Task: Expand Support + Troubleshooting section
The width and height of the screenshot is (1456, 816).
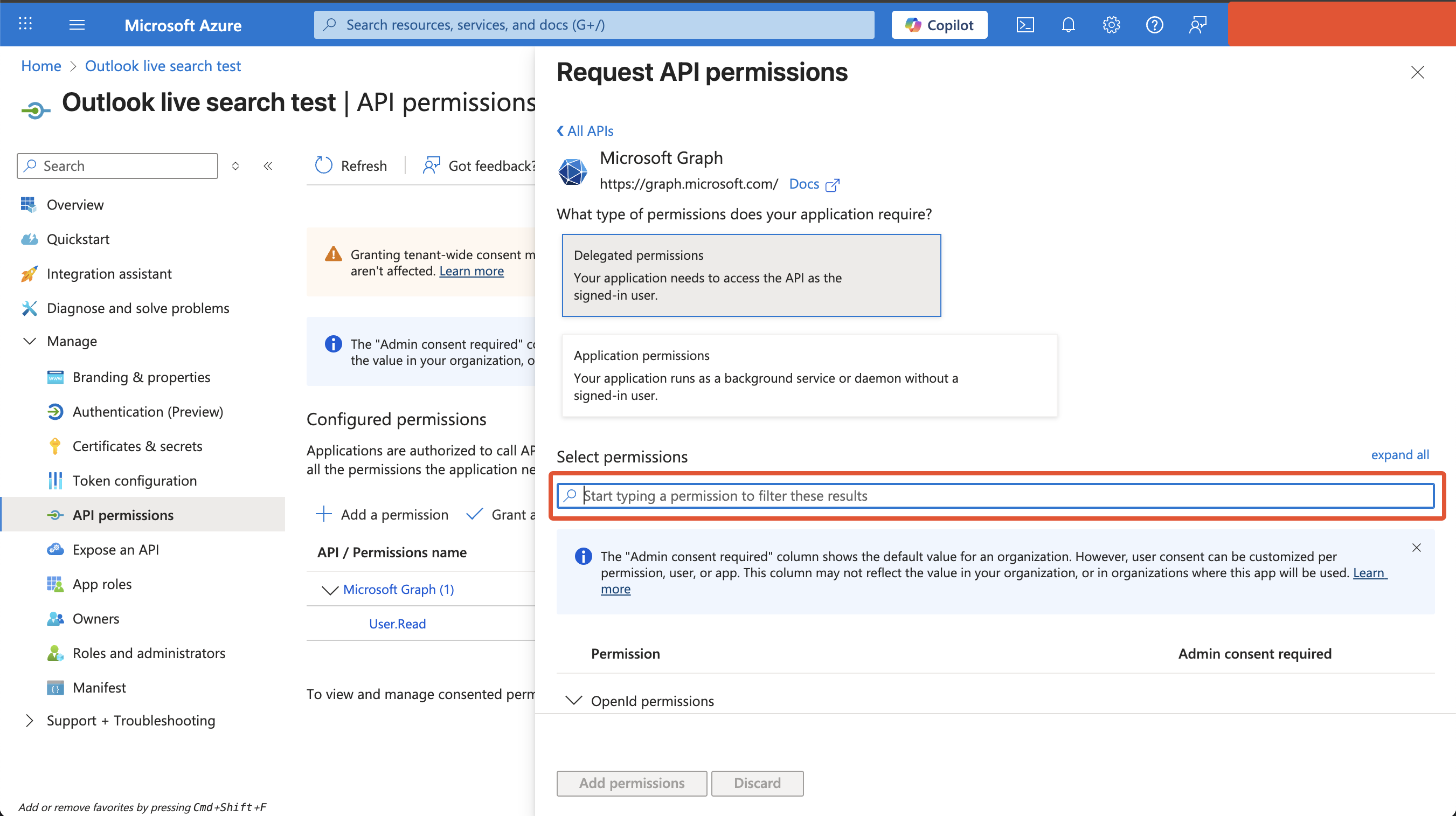Action: 30,721
